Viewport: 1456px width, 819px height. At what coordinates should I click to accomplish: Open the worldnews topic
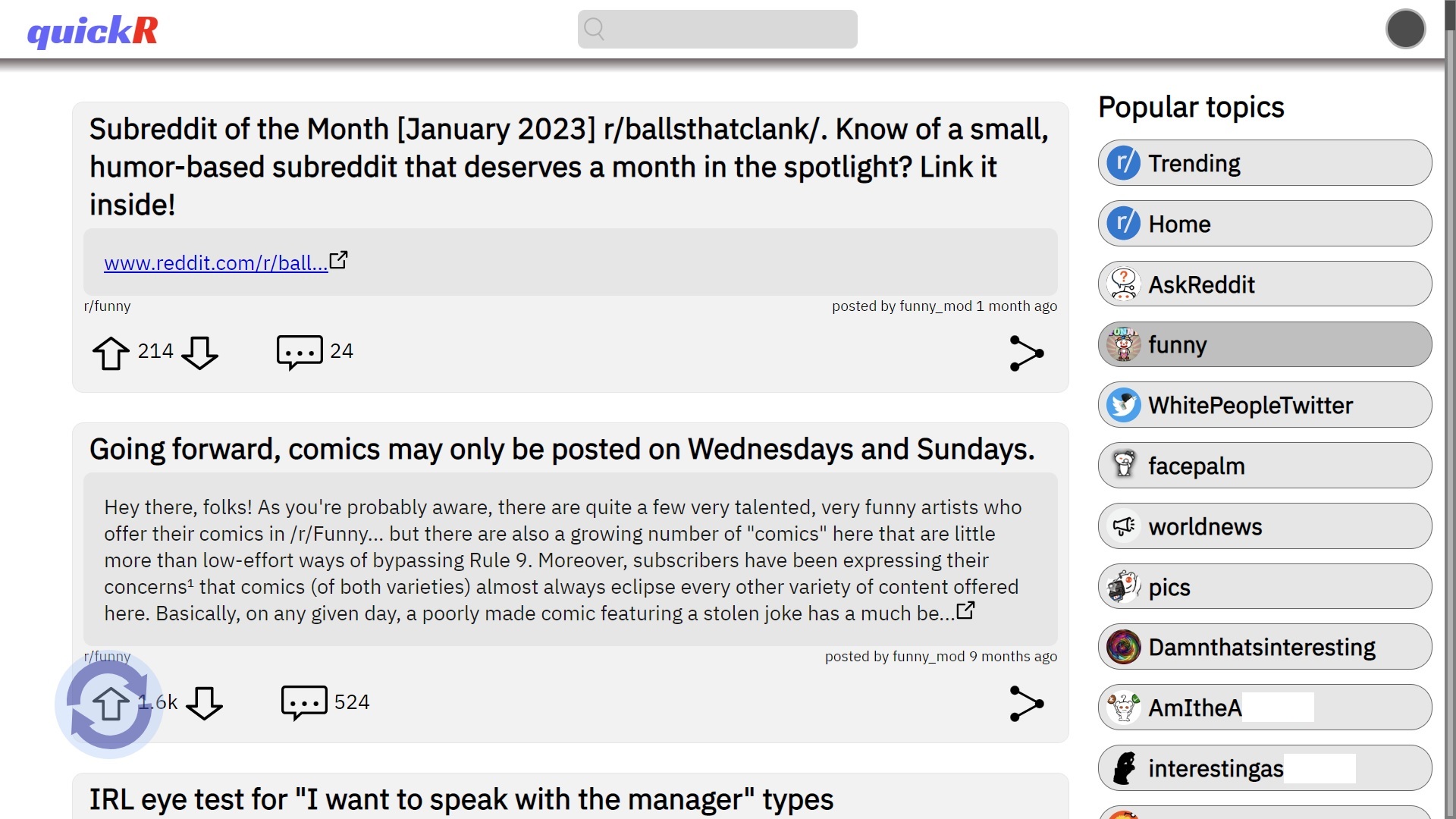pyautogui.click(x=1265, y=526)
